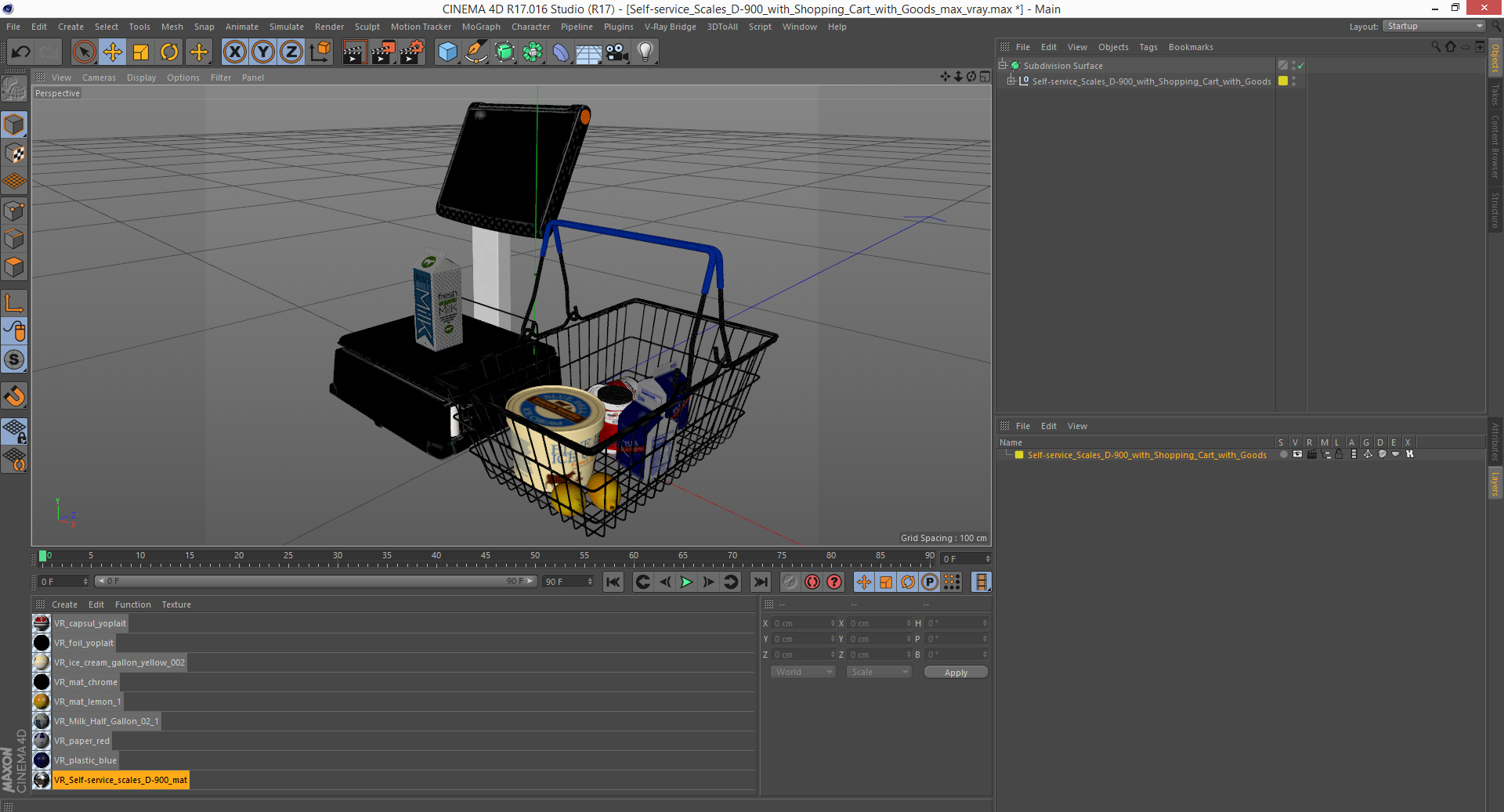
Task: Click the yellow layer color swatch in Objects
Action: click(1283, 81)
